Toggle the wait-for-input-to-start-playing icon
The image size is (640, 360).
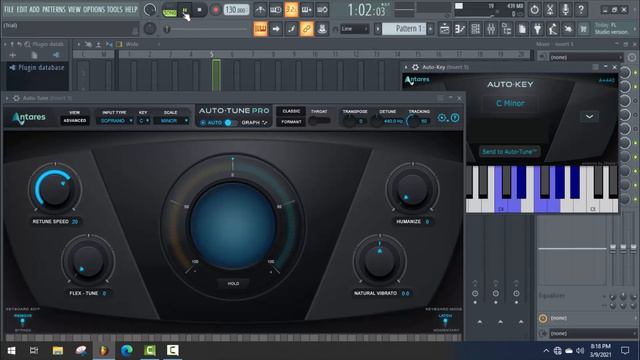[276, 10]
